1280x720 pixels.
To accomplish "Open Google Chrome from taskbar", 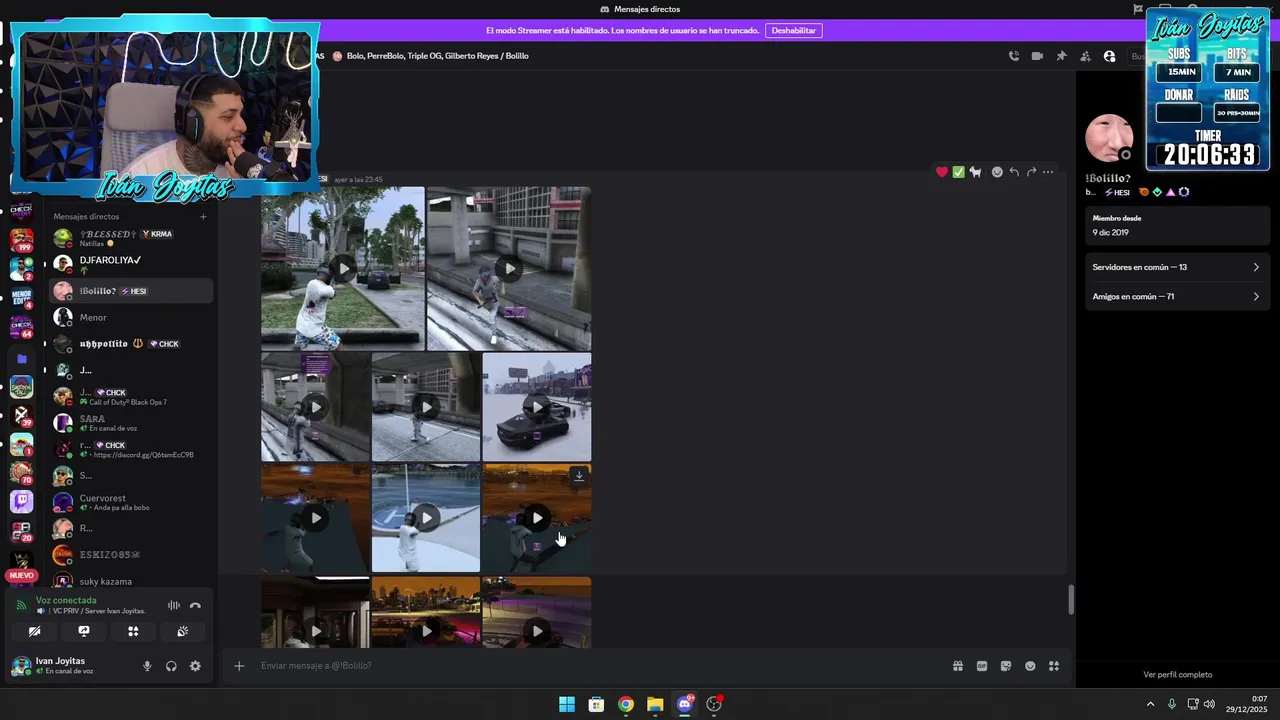I will (626, 704).
